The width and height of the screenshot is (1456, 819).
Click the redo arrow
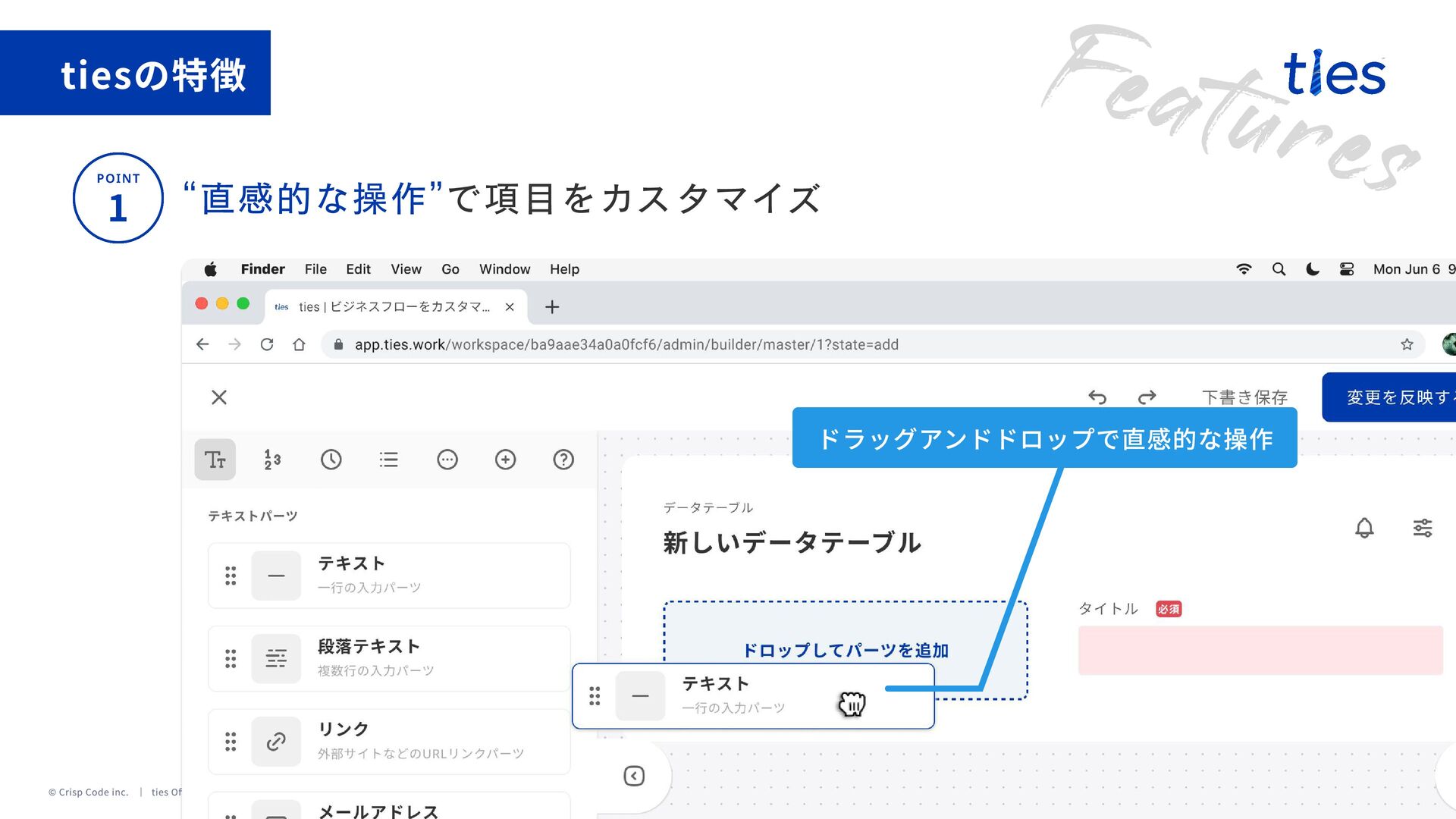1147,397
